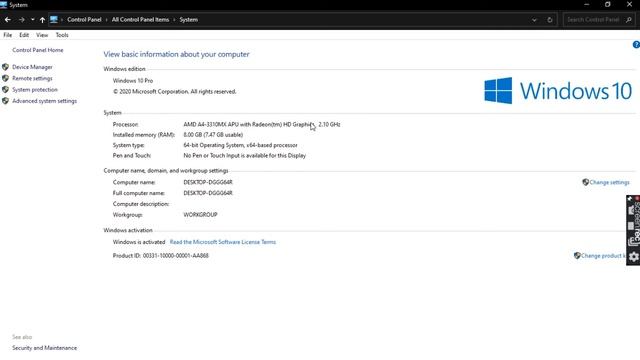Screen dimensions: 640x360
Task: Click the Product ID value text
Action: tap(176, 256)
